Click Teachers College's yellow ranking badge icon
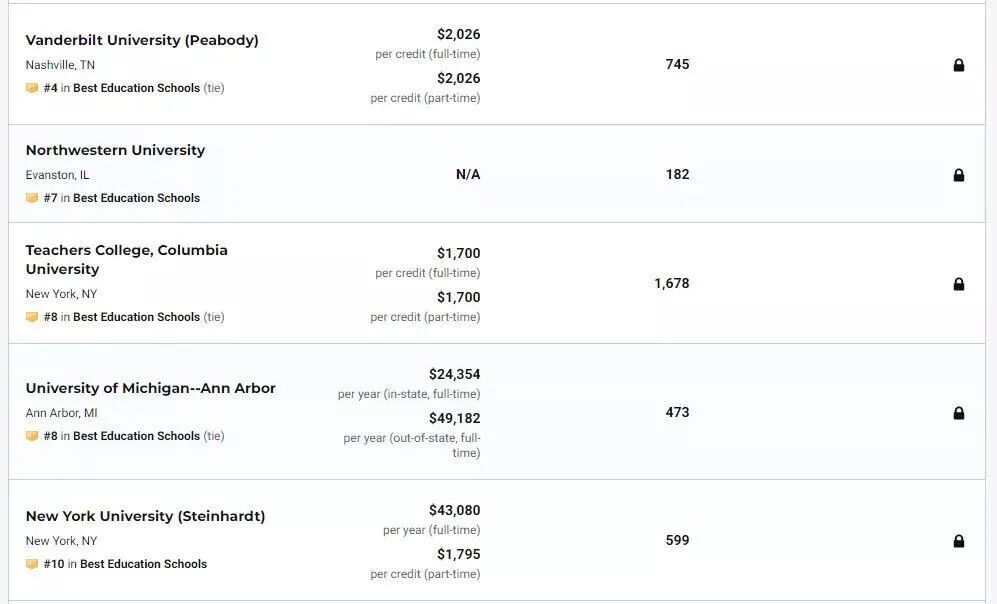997x604 pixels. [32, 317]
